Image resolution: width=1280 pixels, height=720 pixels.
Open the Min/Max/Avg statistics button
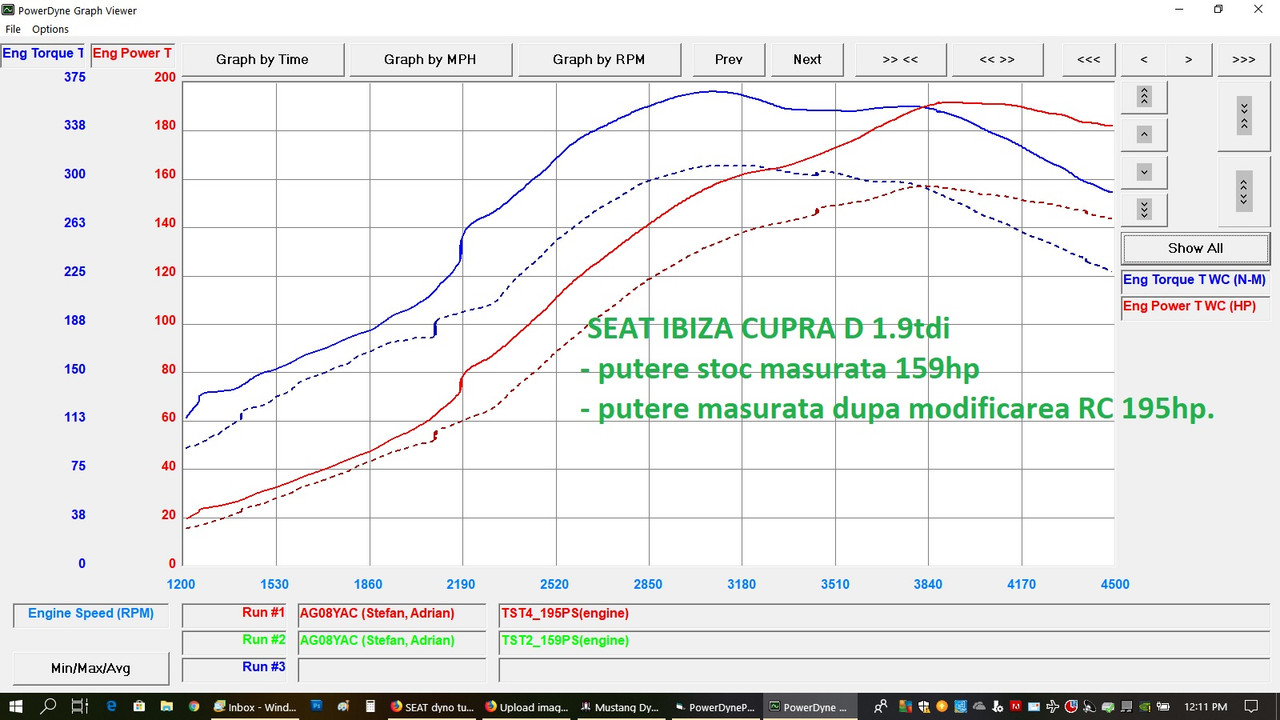(x=91, y=668)
